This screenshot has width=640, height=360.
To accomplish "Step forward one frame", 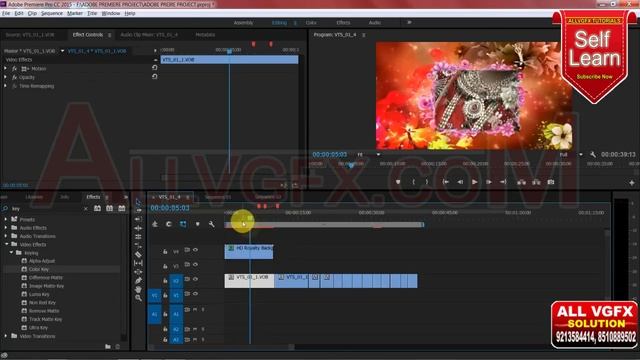I will tap(489, 182).
